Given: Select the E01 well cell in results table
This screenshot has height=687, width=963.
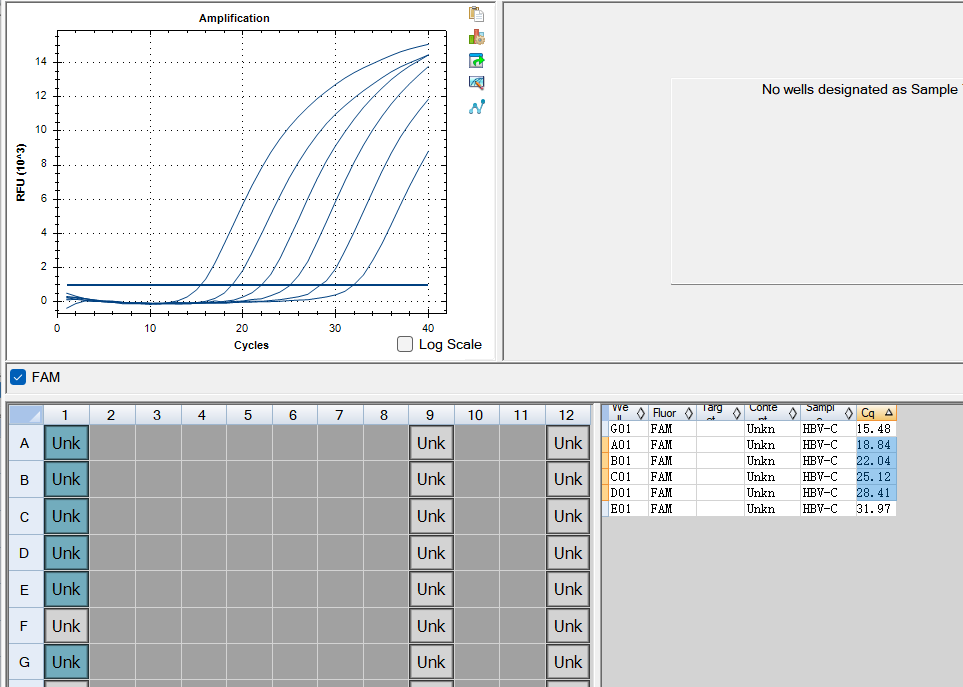Looking at the screenshot, I should tap(628, 508).
